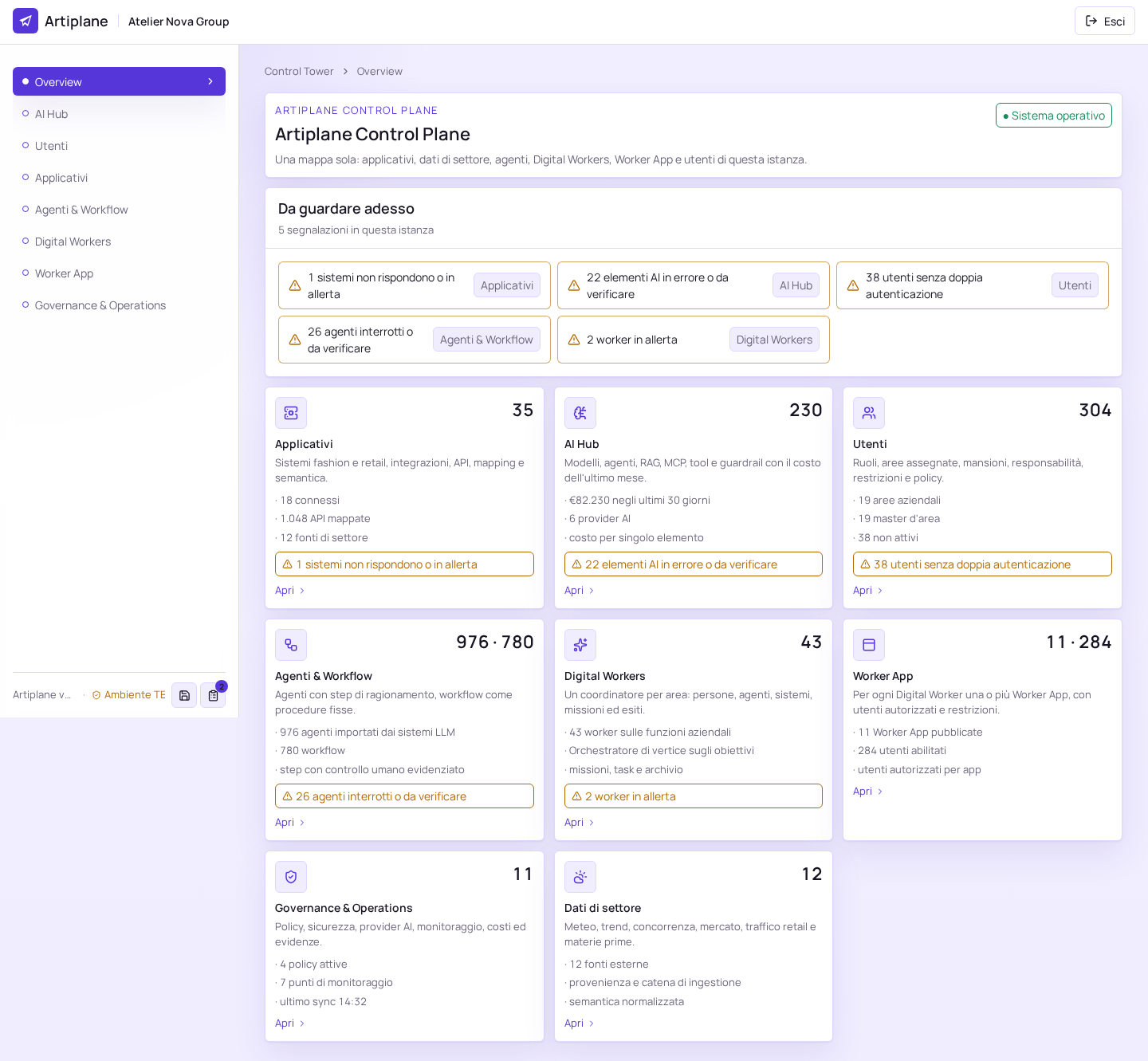
Task: Click the Governance & Operations shield icon
Action: (x=291, y=877)
